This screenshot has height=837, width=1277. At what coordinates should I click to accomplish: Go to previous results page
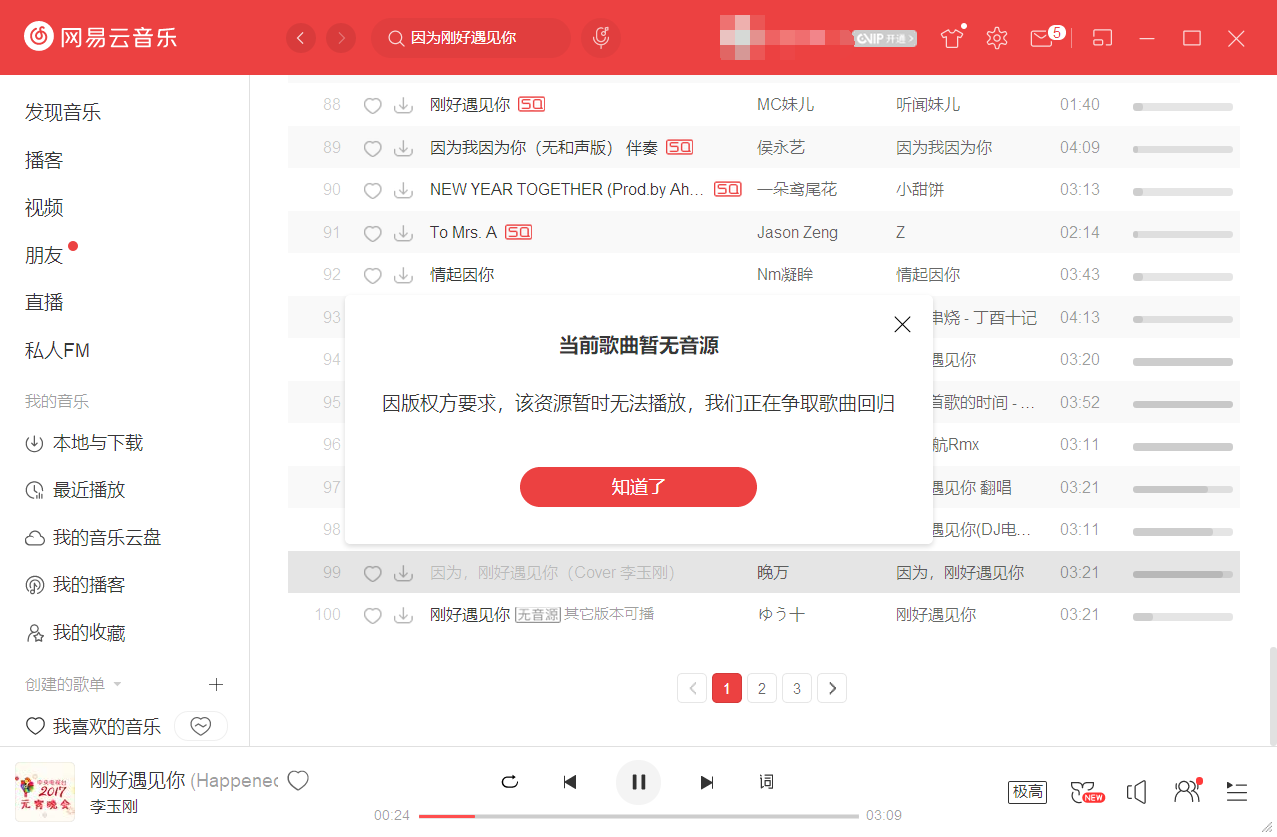(x=692, y=688)
